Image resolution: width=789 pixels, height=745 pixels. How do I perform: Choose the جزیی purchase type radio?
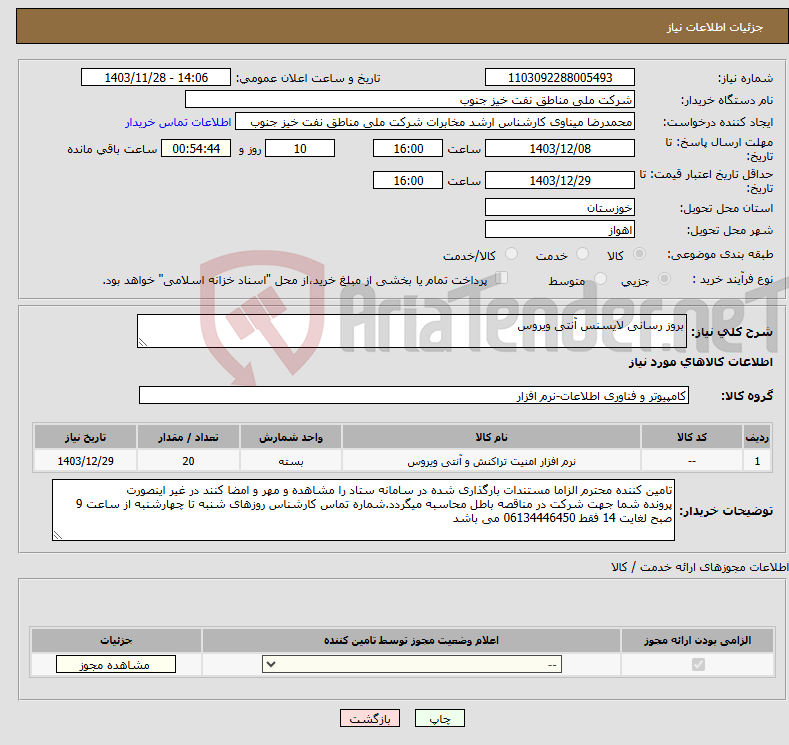[x=664, y=279]
